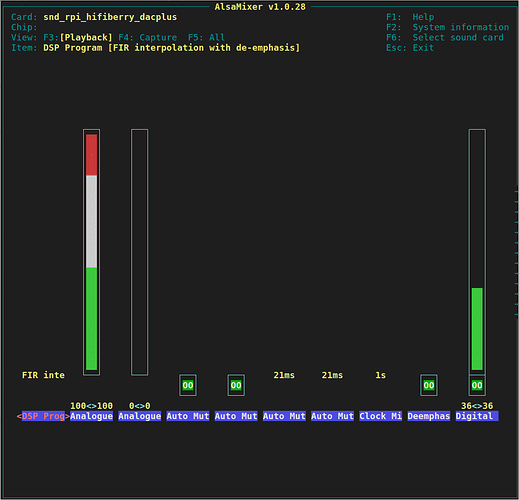Select the Auto Mut label beside Clock Mi
519x500 pixels.
pyautogui.click(x=332, y=416)
